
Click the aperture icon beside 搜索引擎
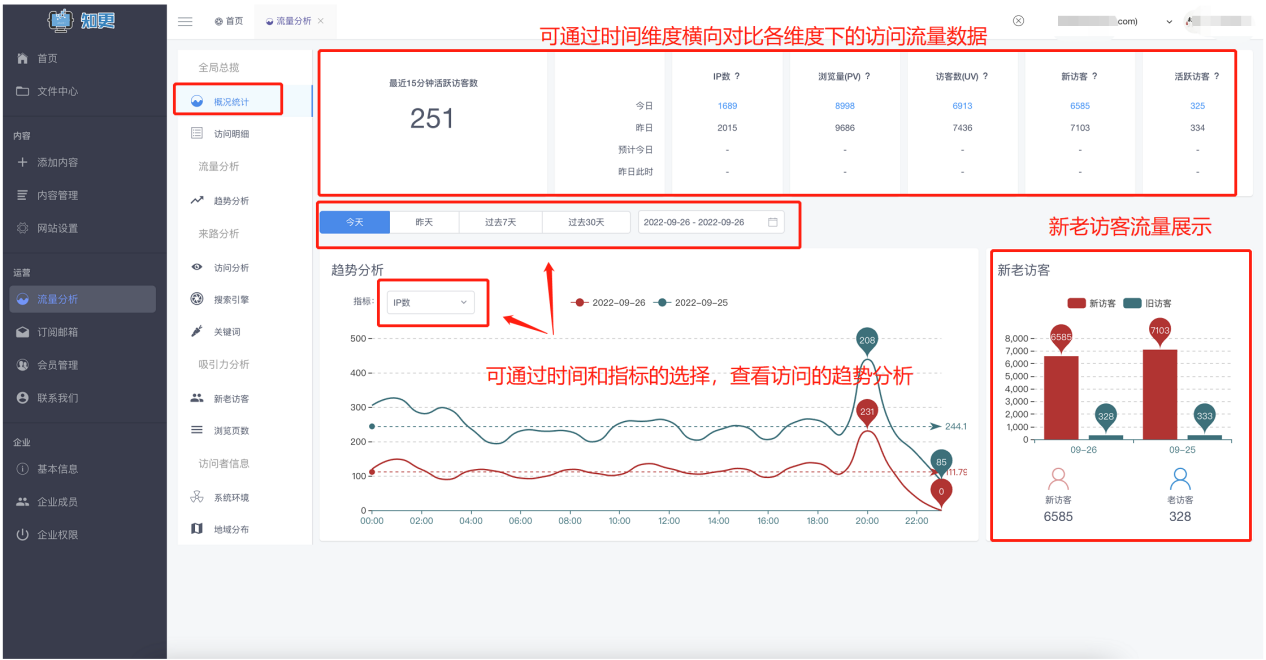(197, 299)
